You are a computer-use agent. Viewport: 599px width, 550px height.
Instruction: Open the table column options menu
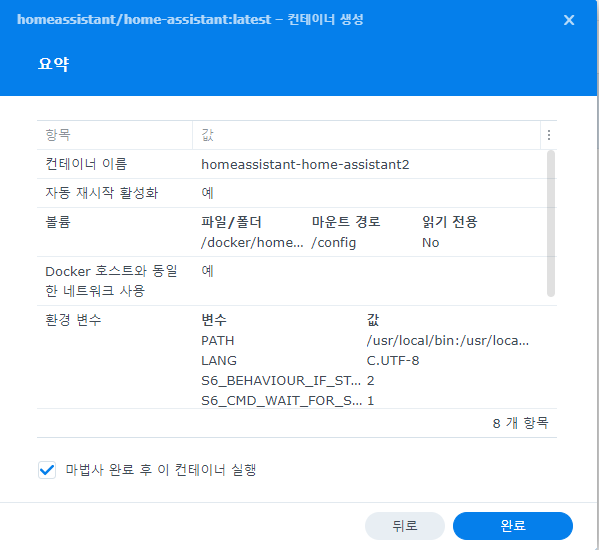coord(549,135)
